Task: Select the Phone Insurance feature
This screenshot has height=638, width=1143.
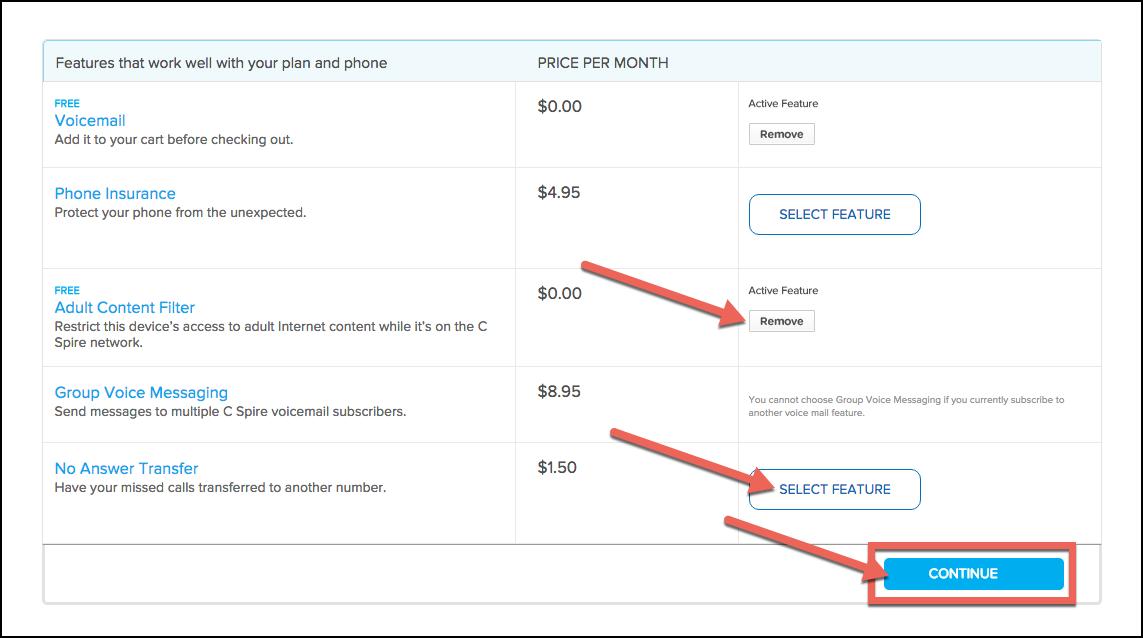Action: tap(834, 214)
